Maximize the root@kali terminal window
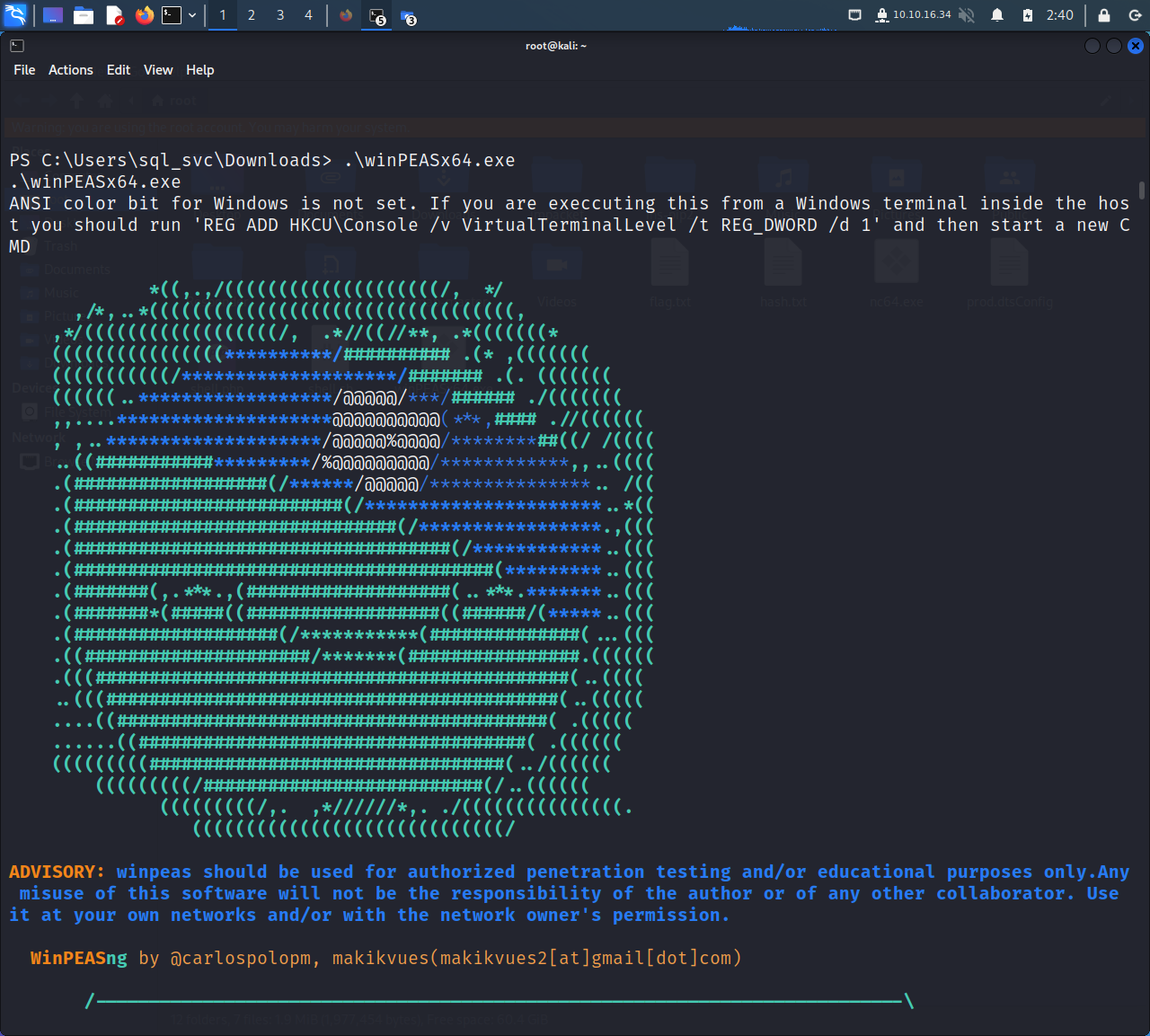The image size is (1150, 1036). [1114, 46]
